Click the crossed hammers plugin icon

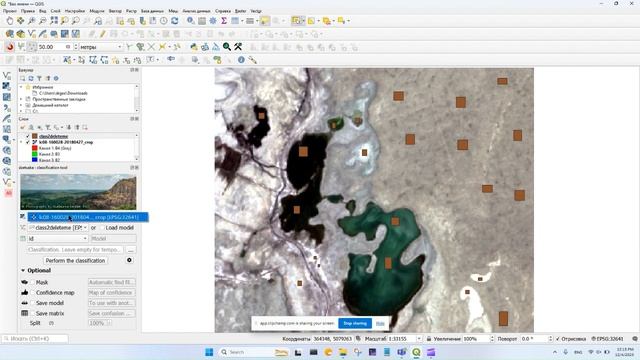238,47
